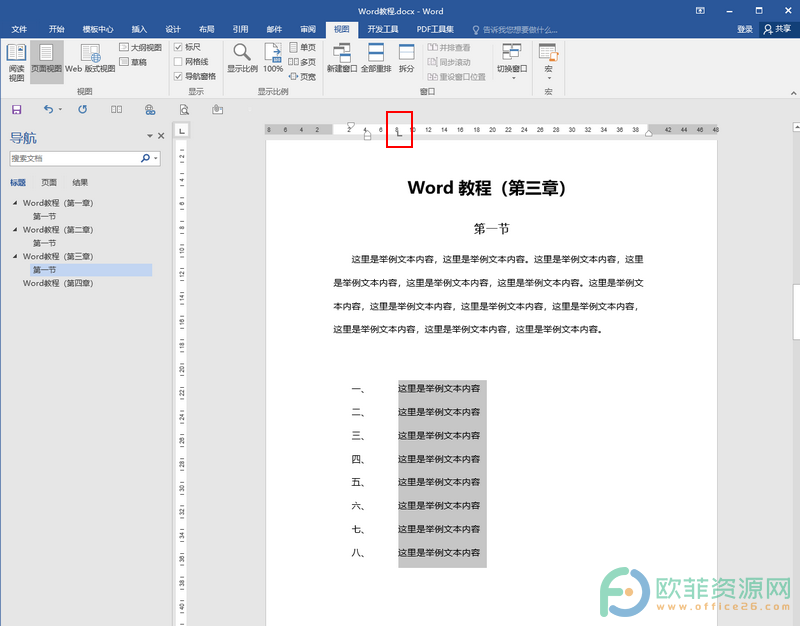The height and width of the screenshot is (626, 800).
Task: Click the vertical scrollbar thumb
Action: [x=796, y=311]
